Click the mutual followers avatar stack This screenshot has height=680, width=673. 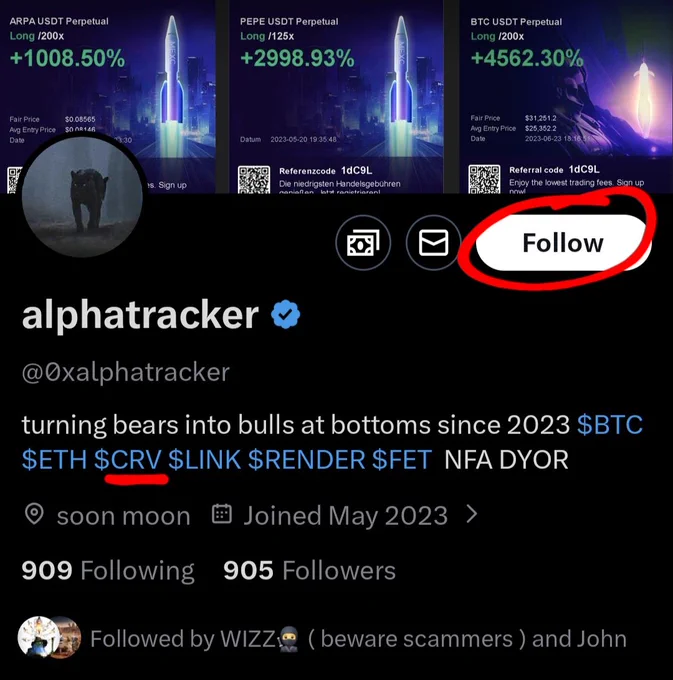click(x=49, y=637)
